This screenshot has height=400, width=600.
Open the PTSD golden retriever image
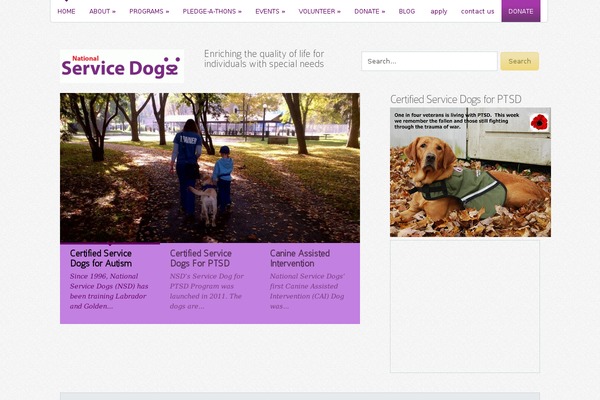pyautogui.click(x=470, y=172)
